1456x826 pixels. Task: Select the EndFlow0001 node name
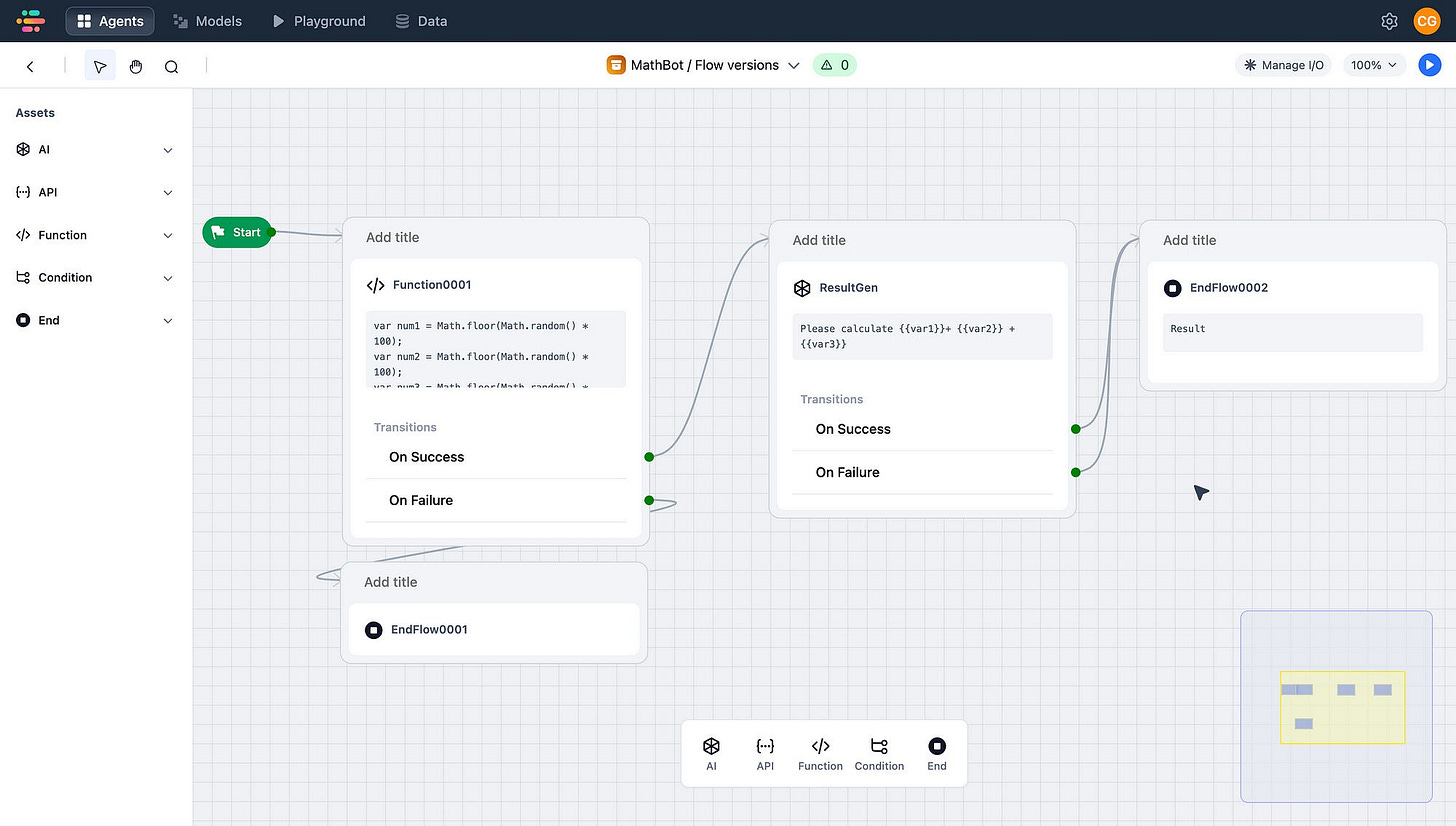coord(429,630)
